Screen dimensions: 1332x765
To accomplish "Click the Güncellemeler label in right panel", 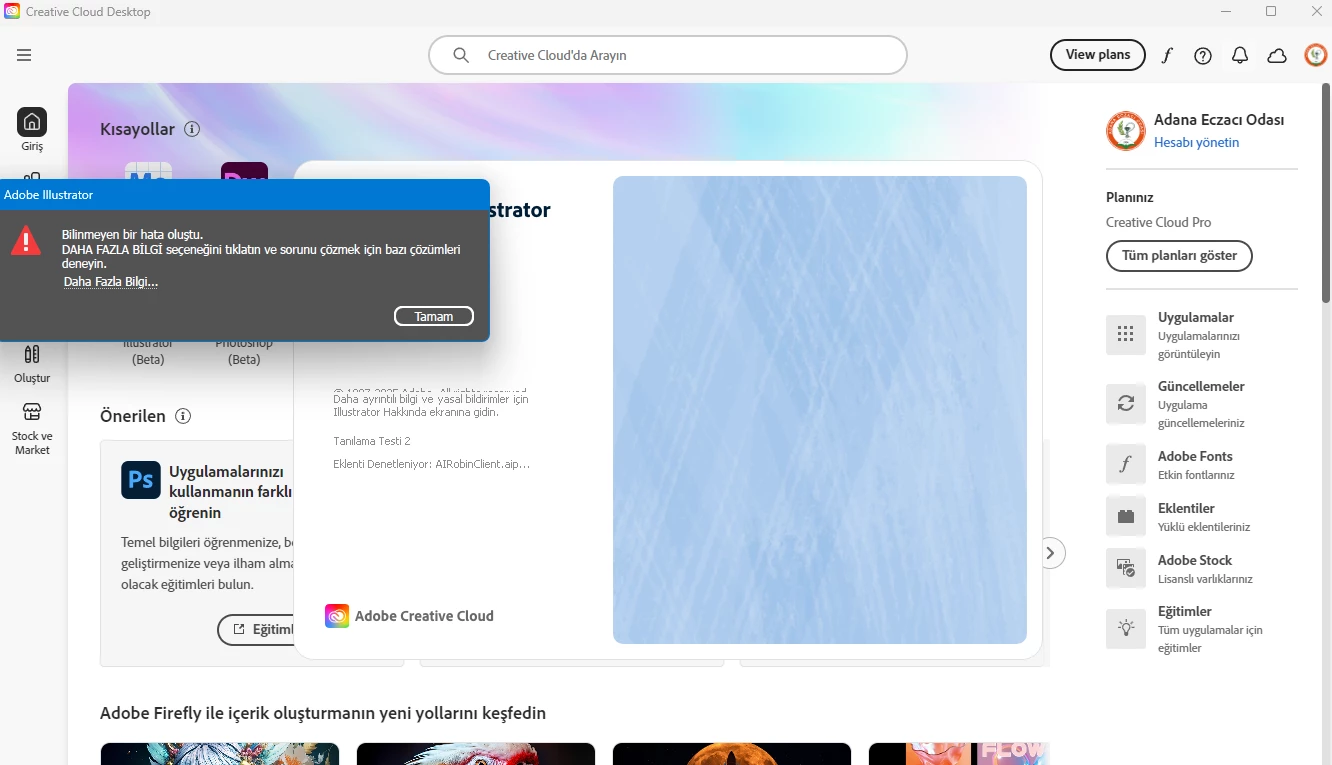I will 1201,386.
